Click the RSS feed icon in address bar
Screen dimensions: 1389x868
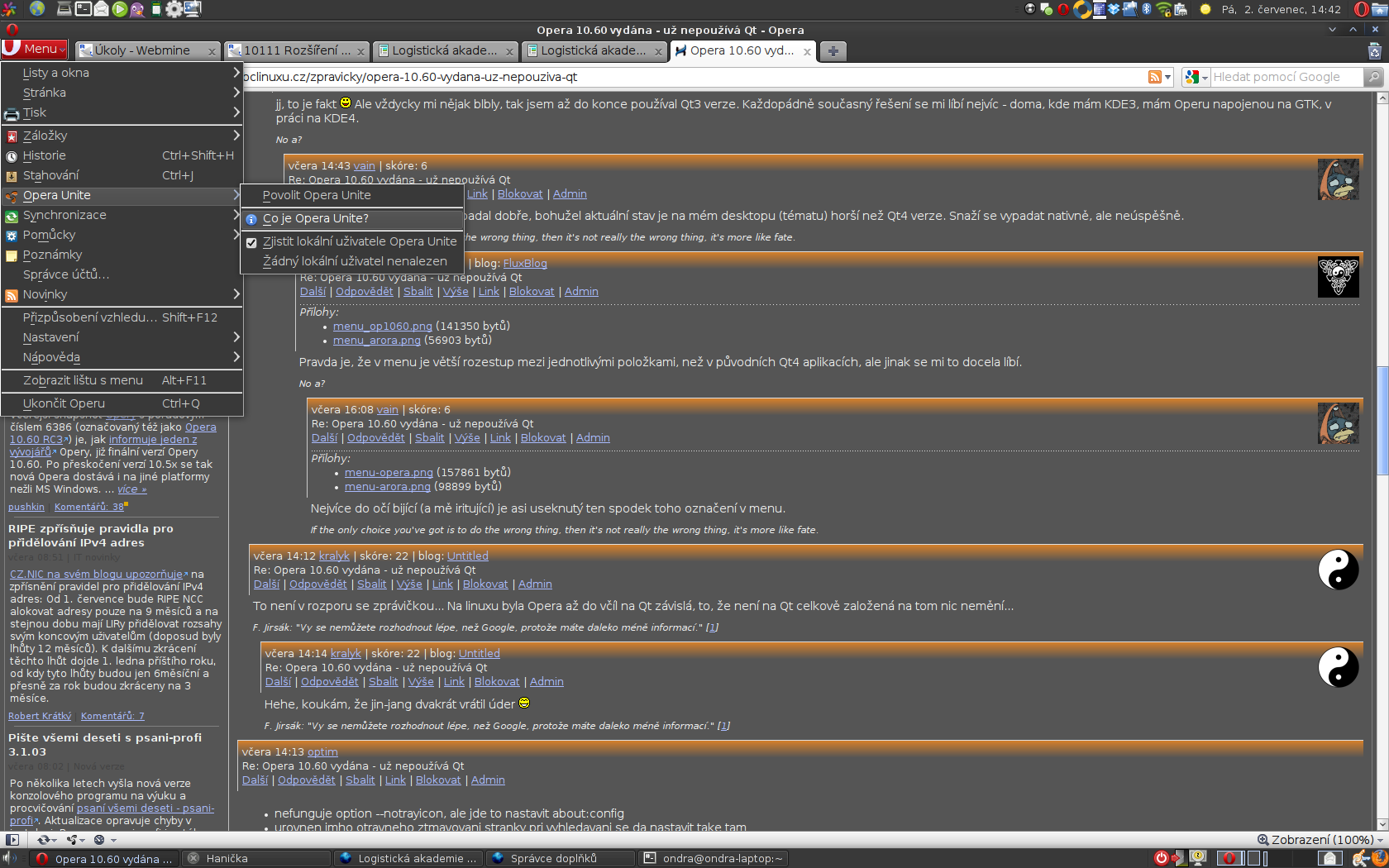[x=1154, y=77]
